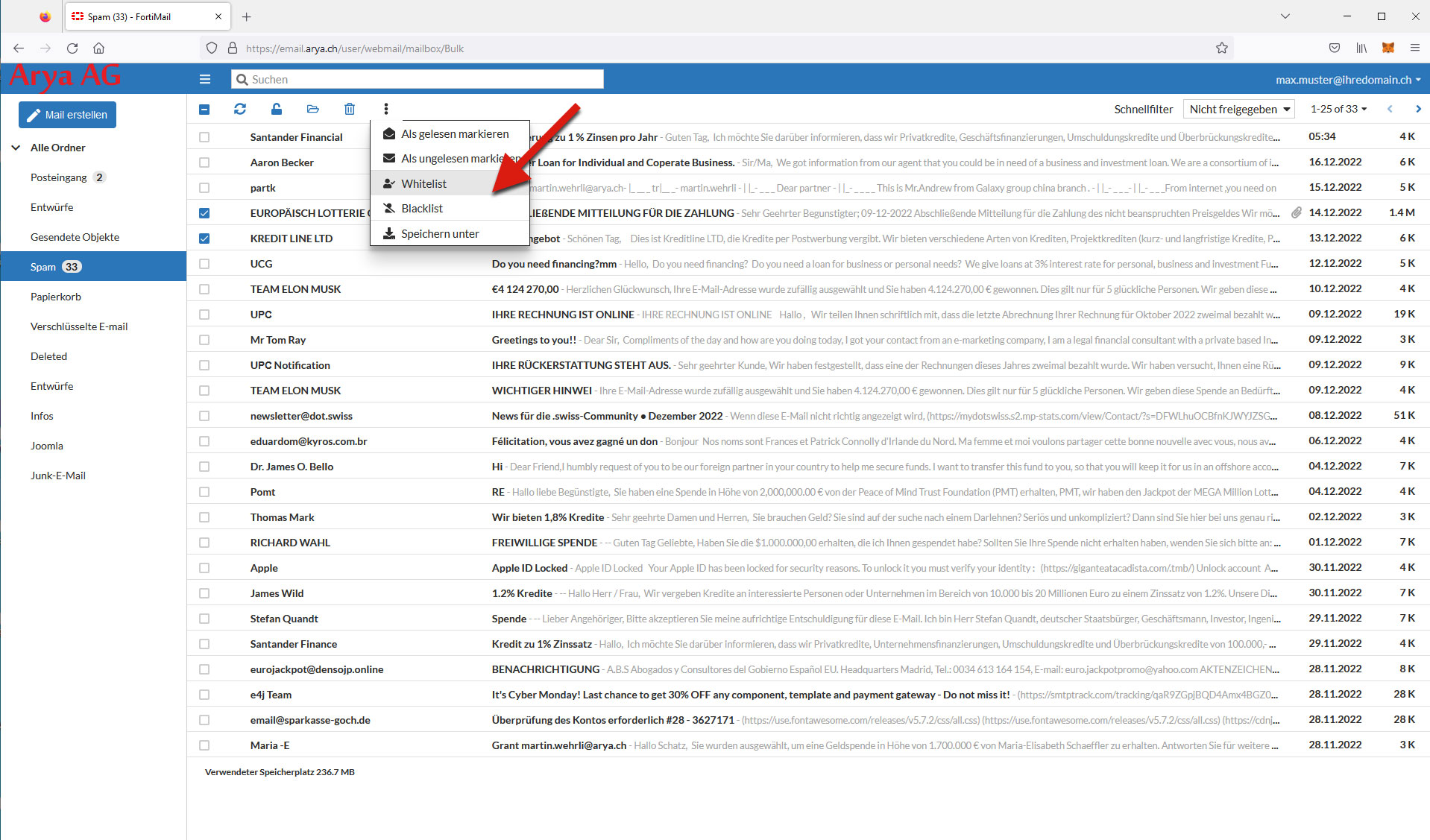Open the browser library icon

pyautogui.click(x=1361, y=48)
